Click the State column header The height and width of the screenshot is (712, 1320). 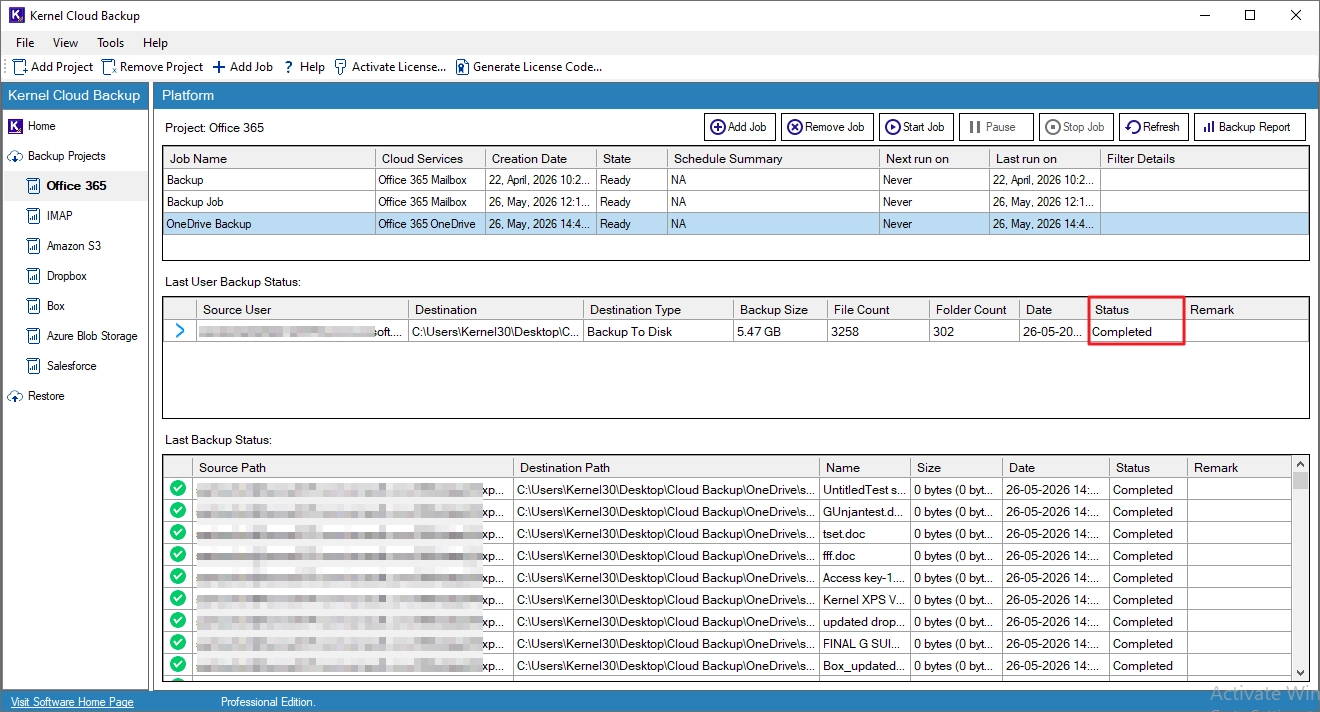pyautogui.click(x=632, y=158)
